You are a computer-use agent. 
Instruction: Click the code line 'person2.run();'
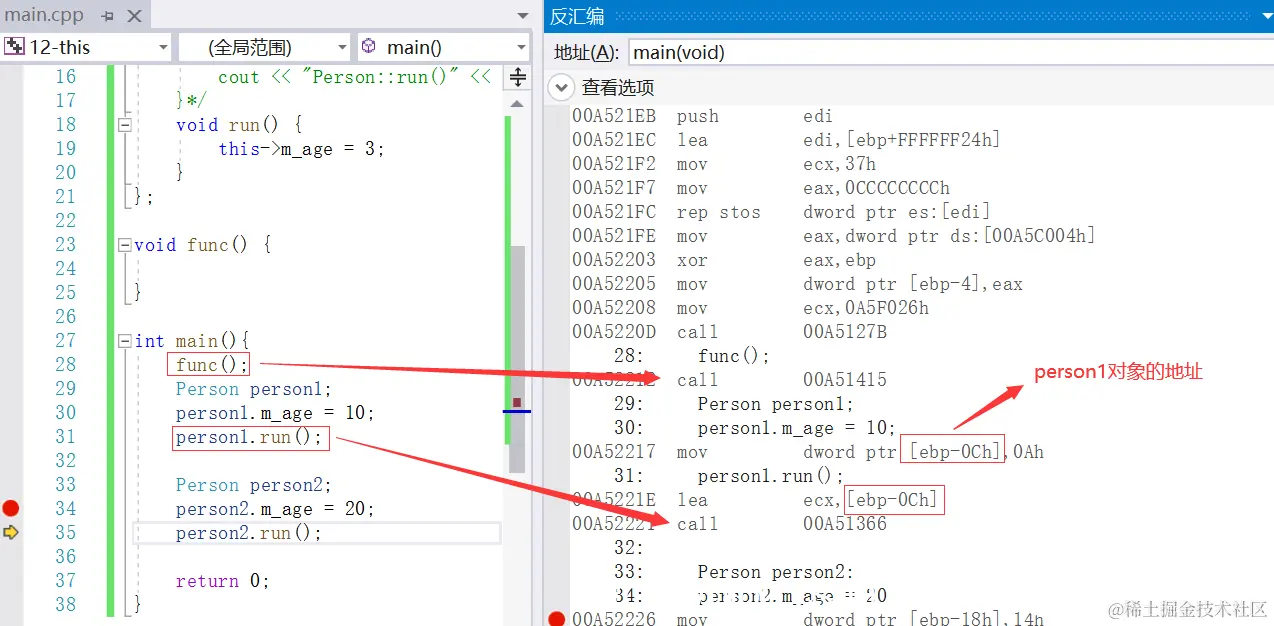[249, 533]
